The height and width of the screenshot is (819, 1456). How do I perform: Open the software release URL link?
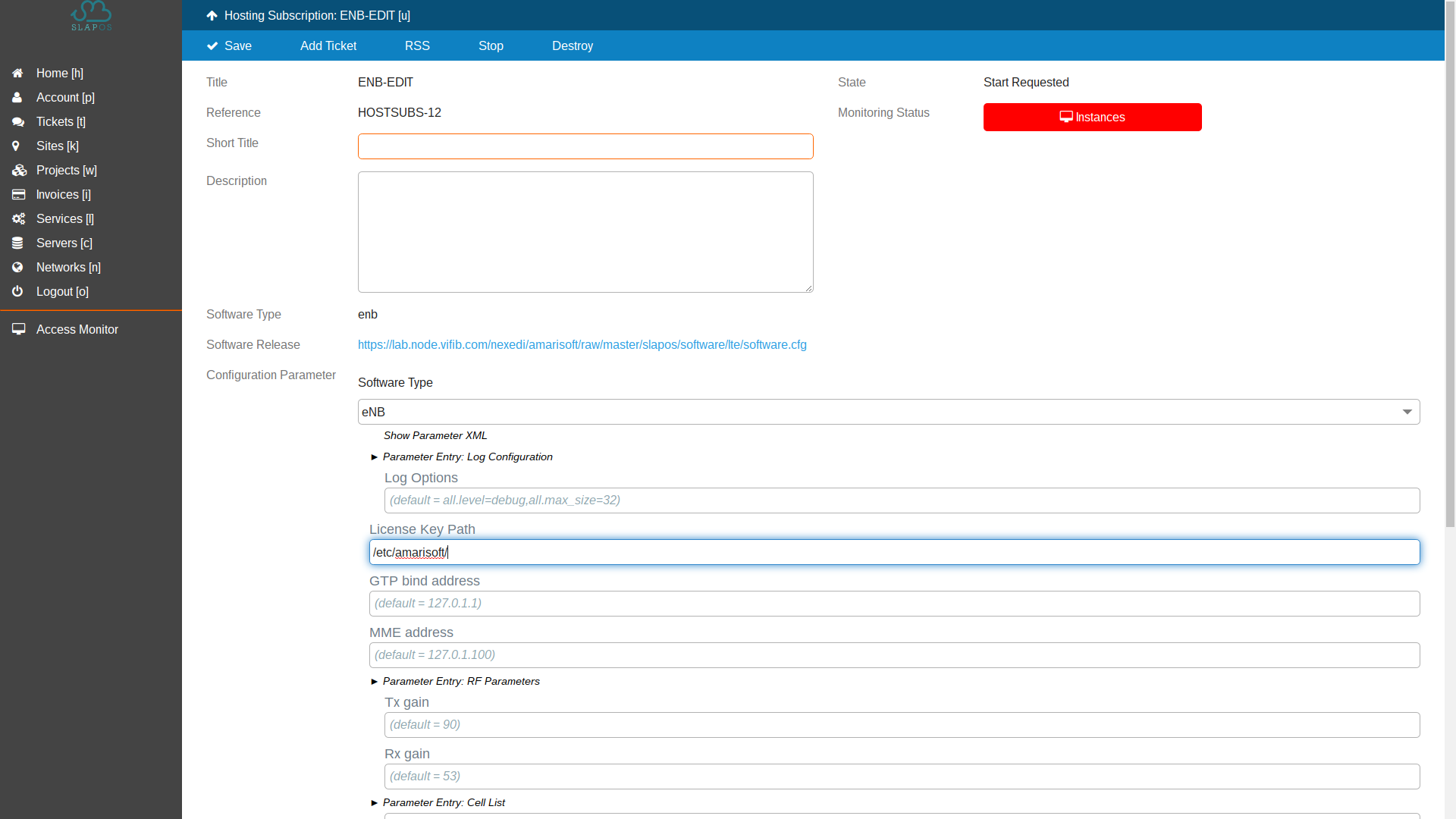[582, 345]
